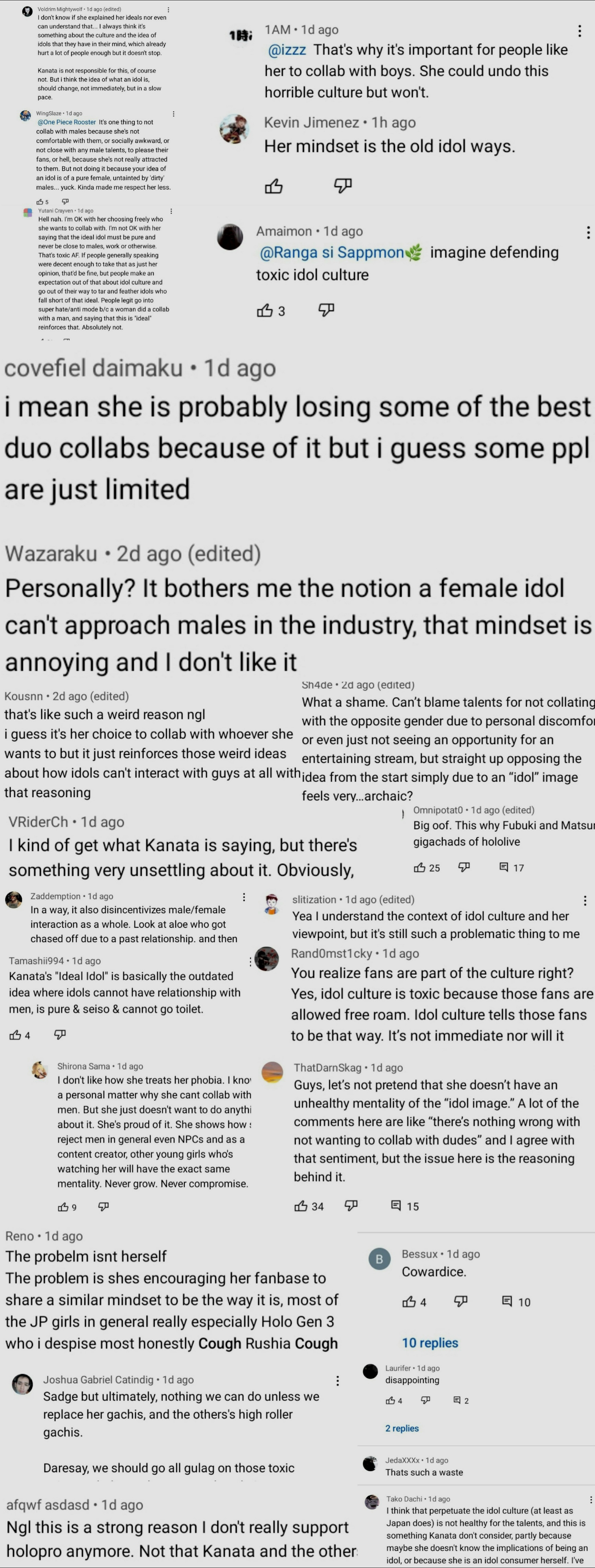This screenshot has height=1568, width=595.
Task: Like ThatDarnSkag's comment with 34 likes
Action: pyautogui.click(x=301, y=1205)
